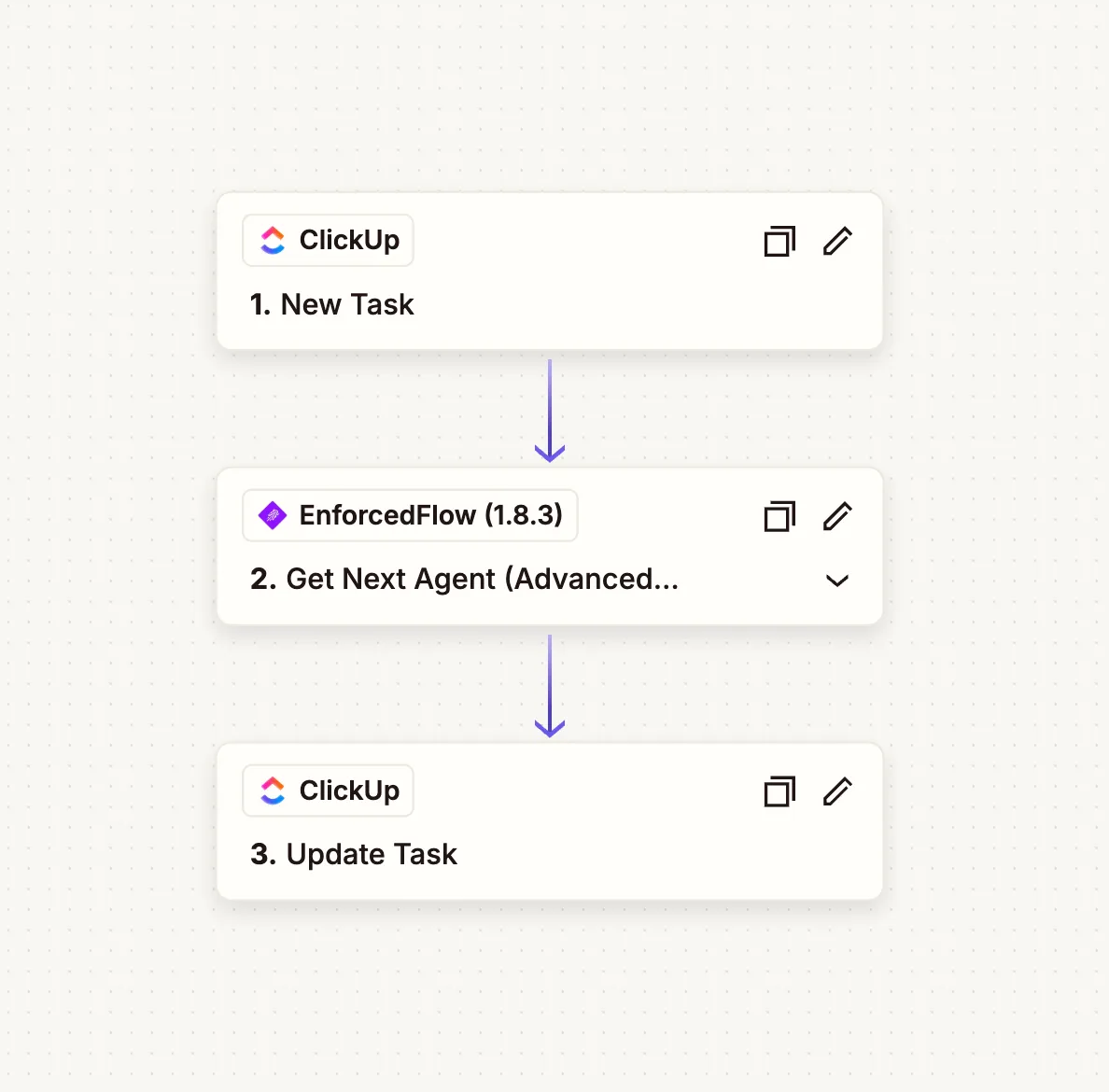Screen dimensions: 1109x1092
Task: Select the copy icon on the Get Next Agent step
Action: (779, 516)
